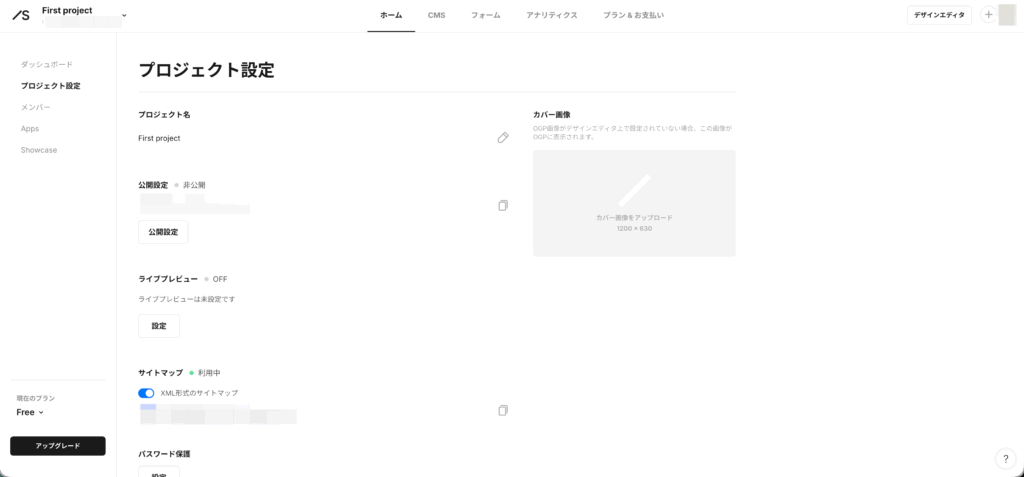Screen dimensions: 1024x477
Task: Open the アナリティクス tab
Action: [x=551, y=15]
